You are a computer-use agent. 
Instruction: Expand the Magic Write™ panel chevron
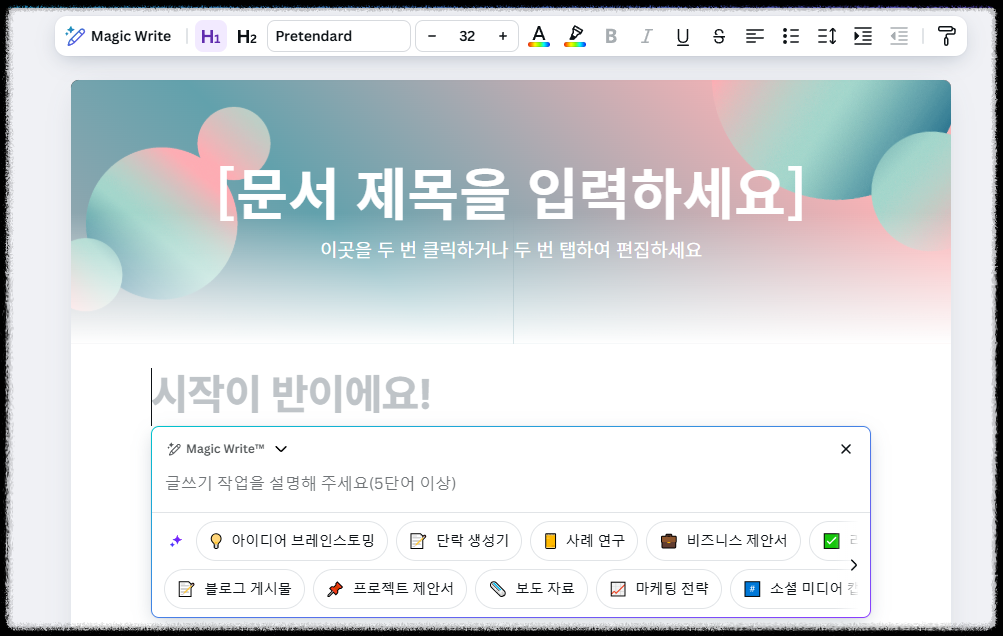[281, 449]
